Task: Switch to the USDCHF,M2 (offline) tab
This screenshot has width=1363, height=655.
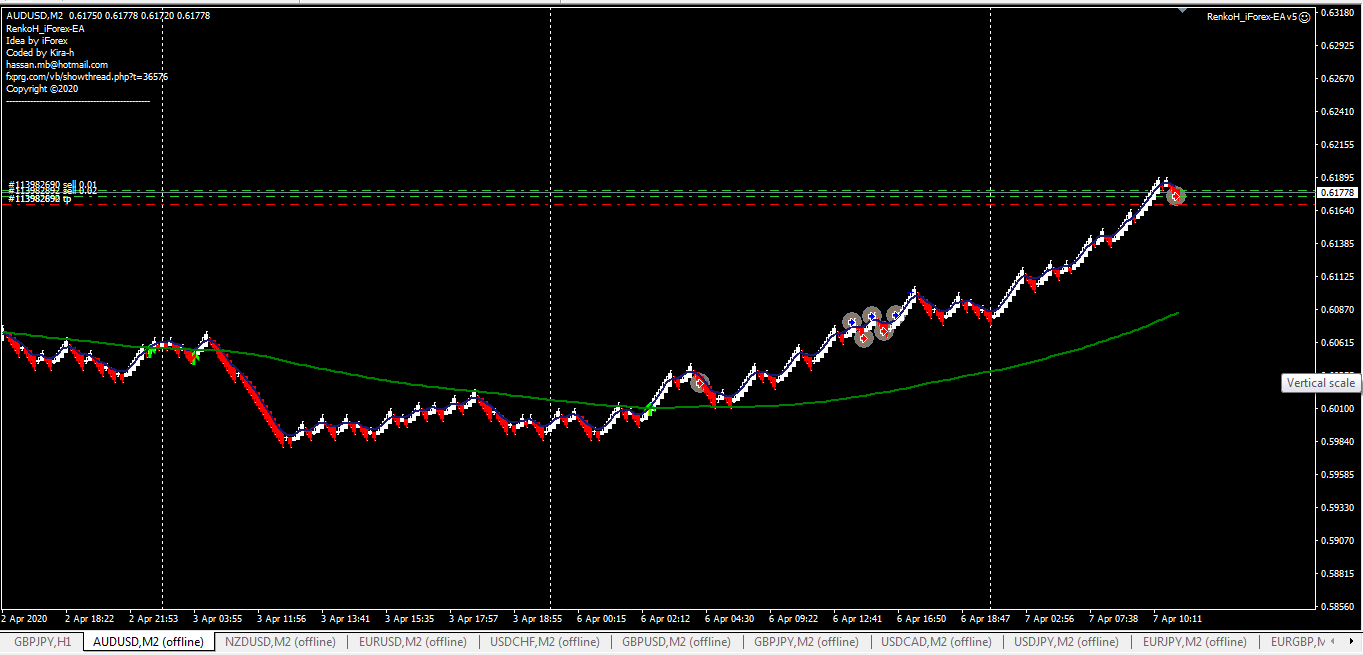Action: pos(544,642)
